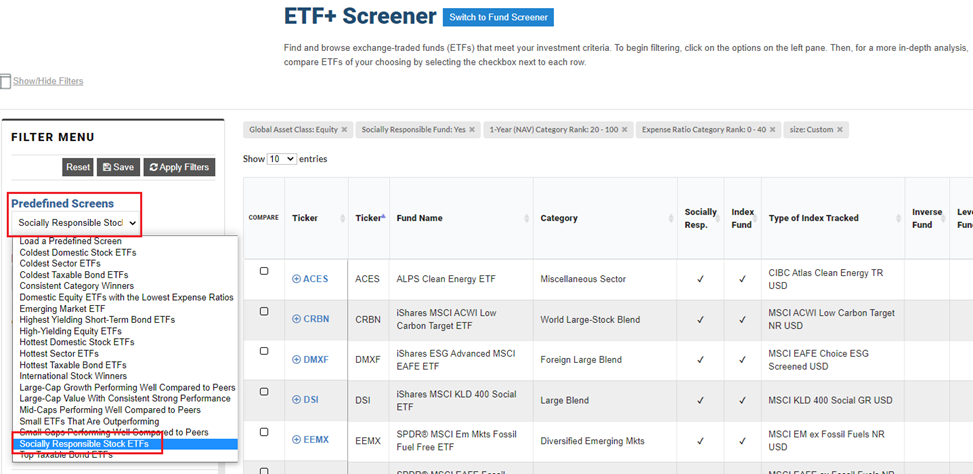Screen dimensions: 973x474
Task: Expand the DSI row plus icon
Action: click(x=296, y=400)
